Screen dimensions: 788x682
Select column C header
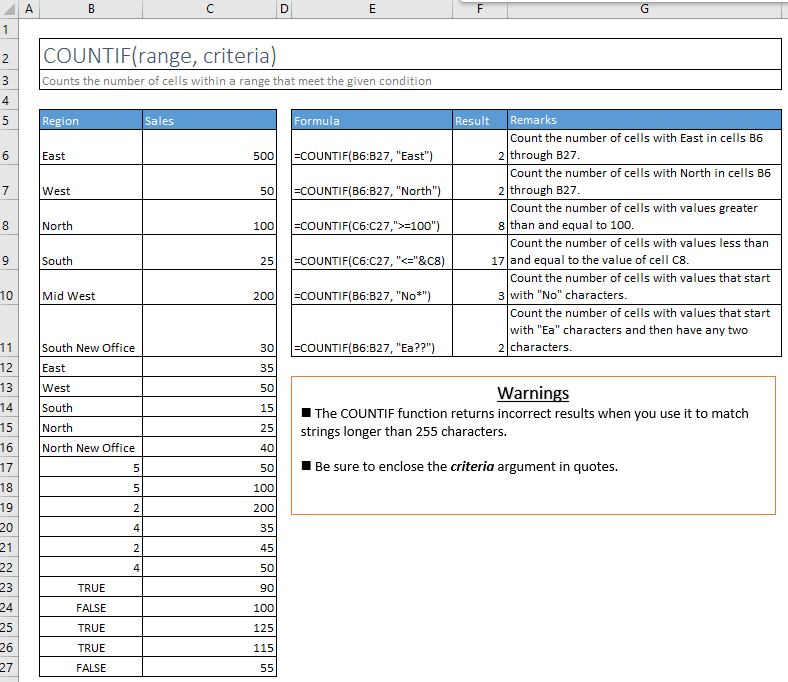[210, 9]
